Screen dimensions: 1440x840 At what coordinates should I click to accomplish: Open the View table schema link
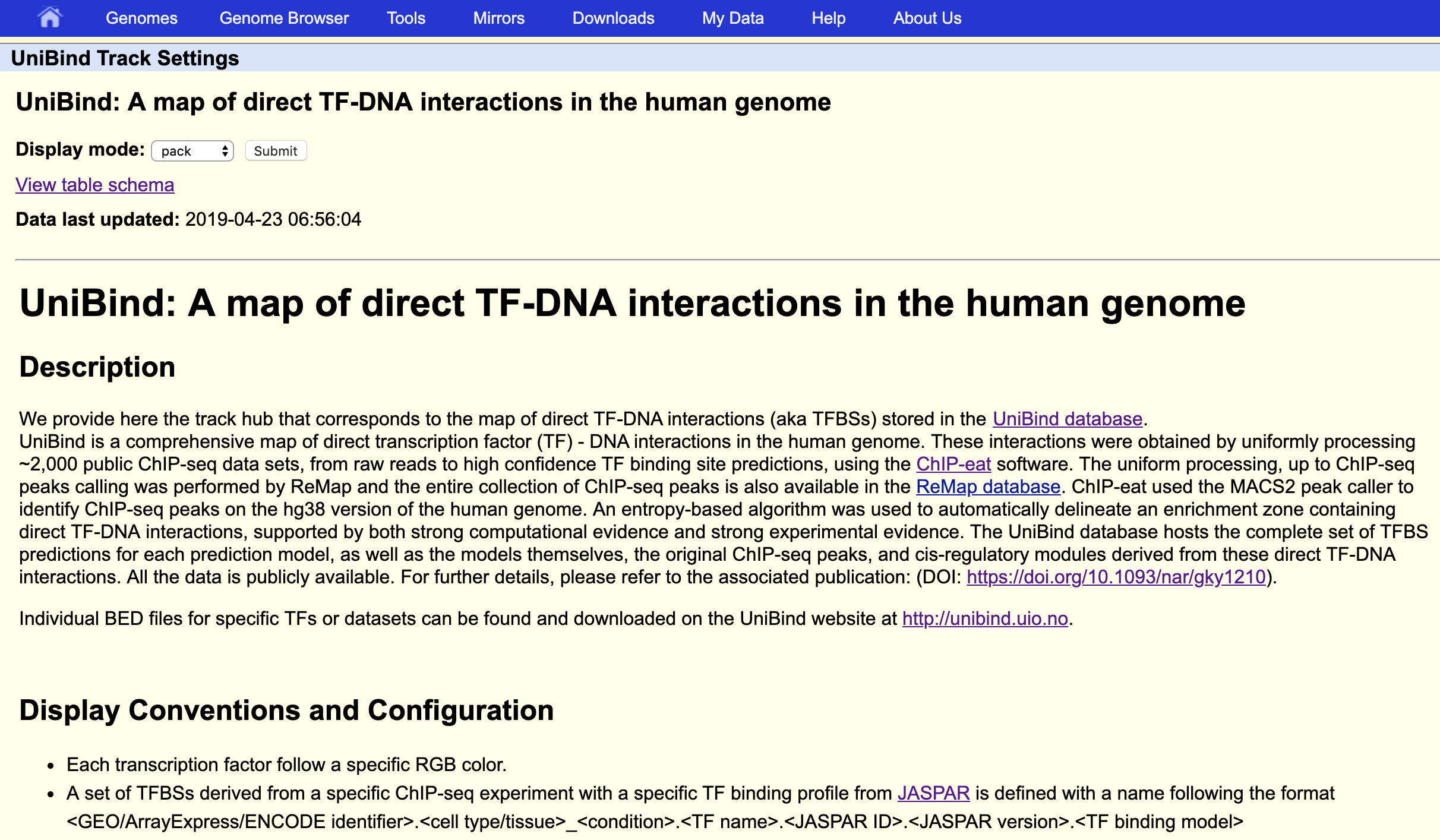[x=94, y=185]
